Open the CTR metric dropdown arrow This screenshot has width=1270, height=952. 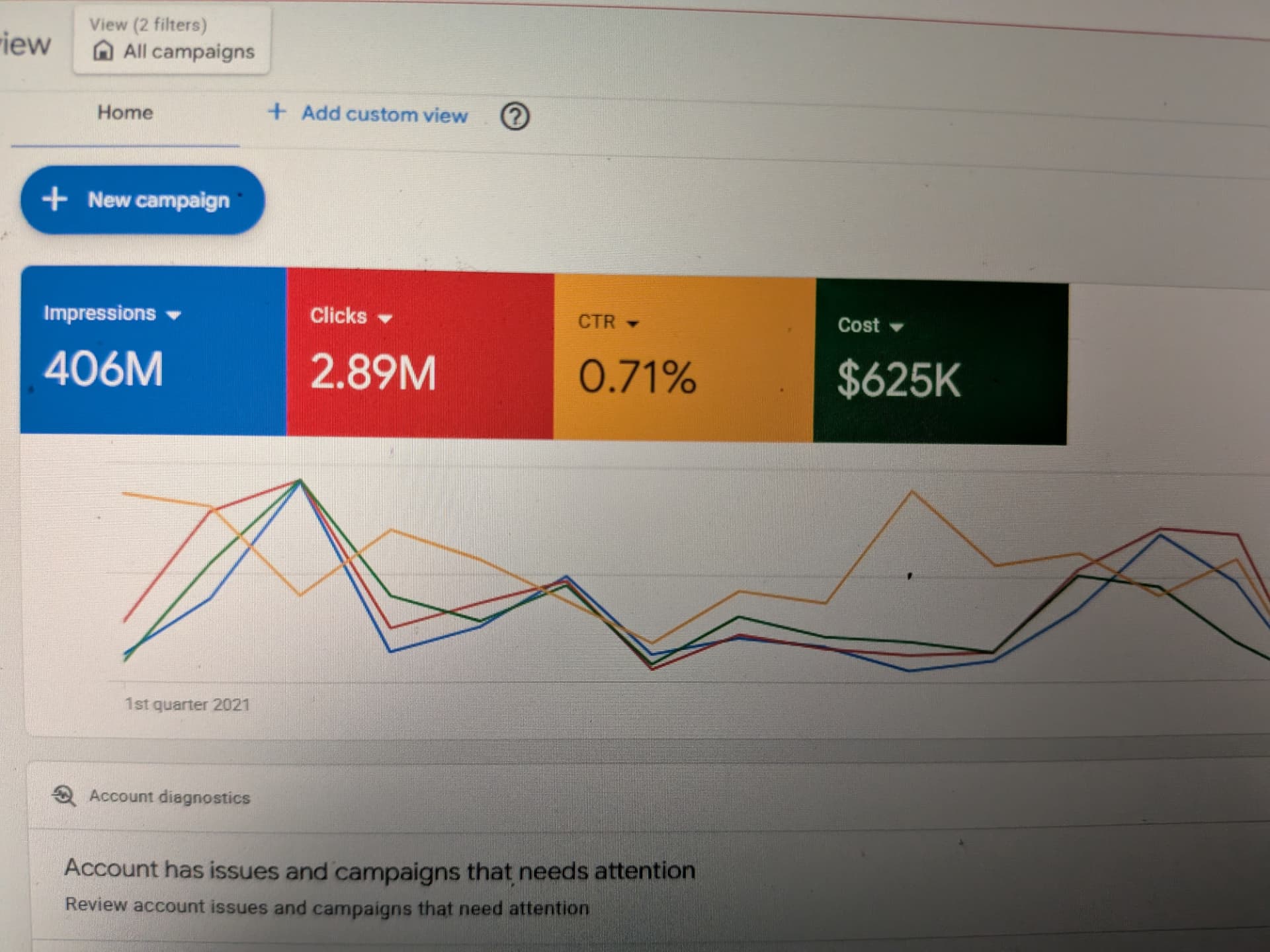[x=633, y=323]
